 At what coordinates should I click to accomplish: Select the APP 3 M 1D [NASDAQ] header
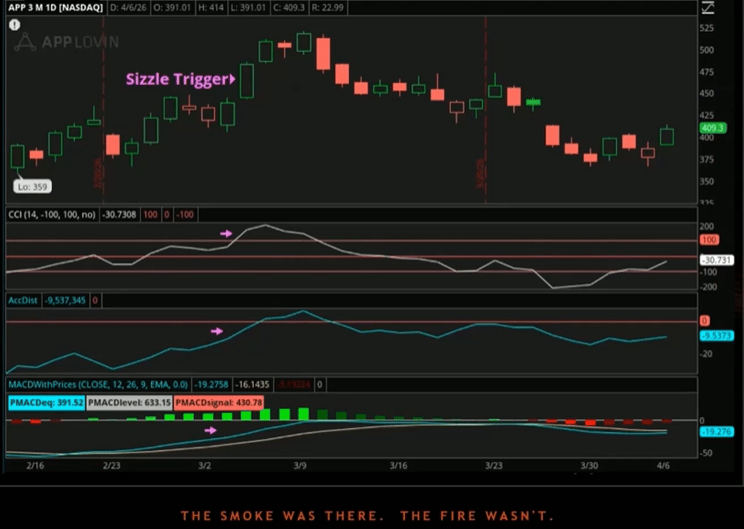pos(56,8)
